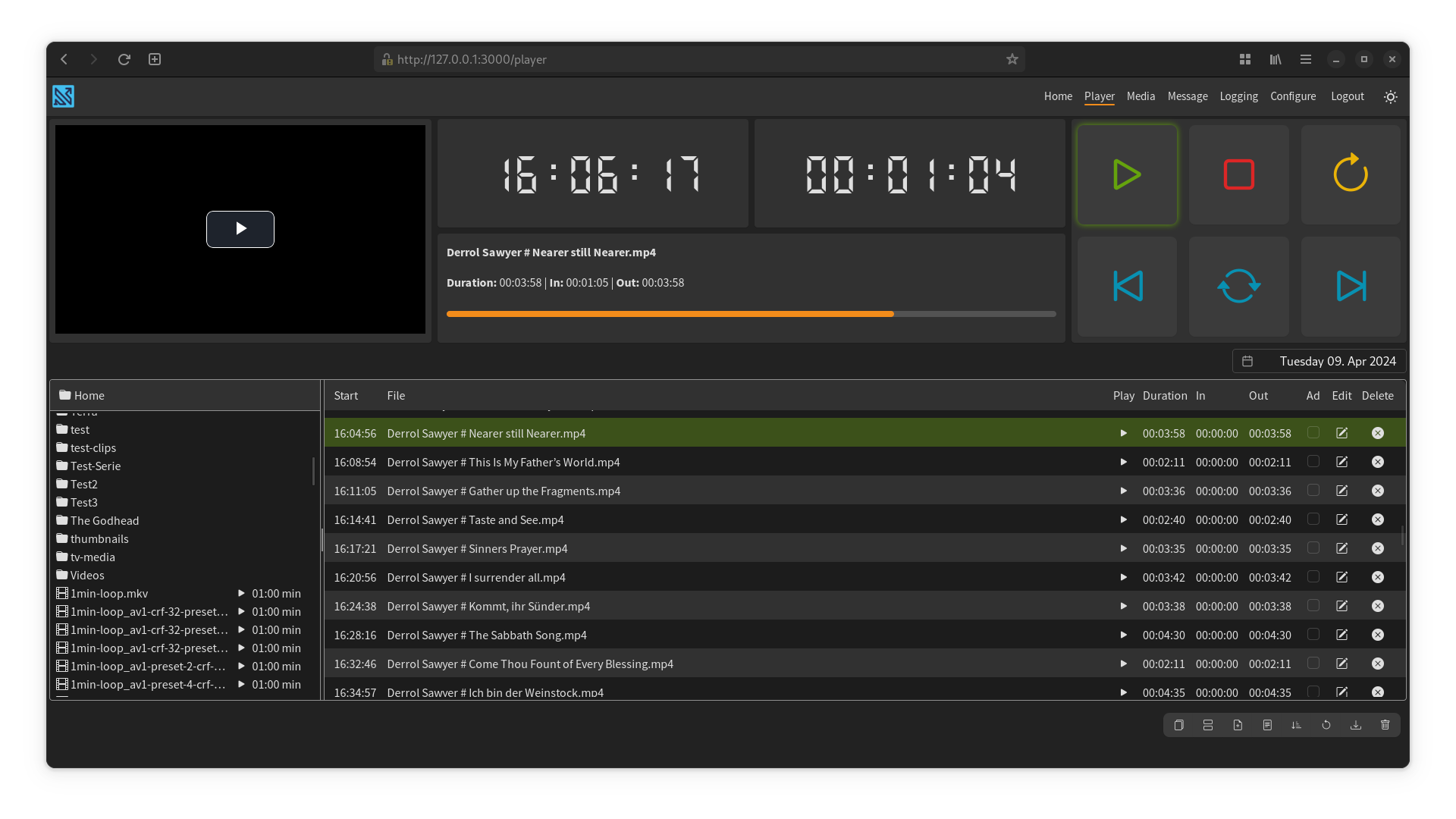Open the Media page
The image size is (1456, 819).
1141,96
